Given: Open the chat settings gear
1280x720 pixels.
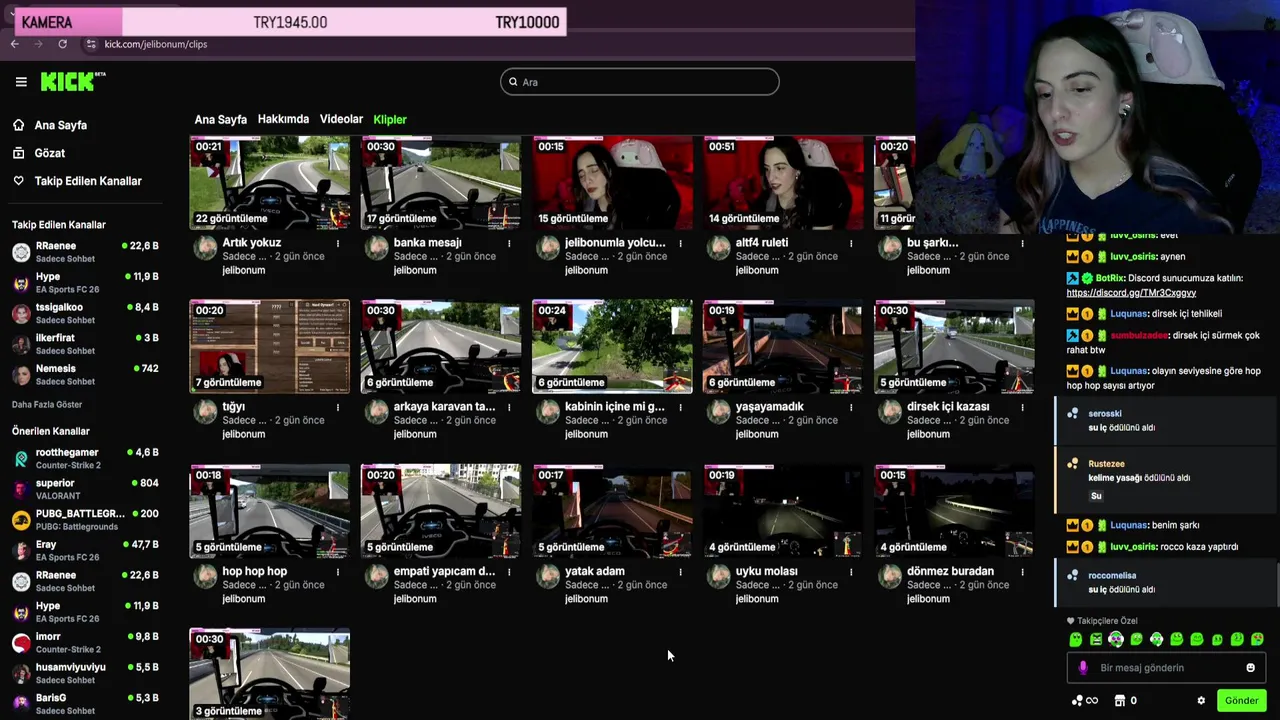Looking at the screenshot, I should (1201, 701).
